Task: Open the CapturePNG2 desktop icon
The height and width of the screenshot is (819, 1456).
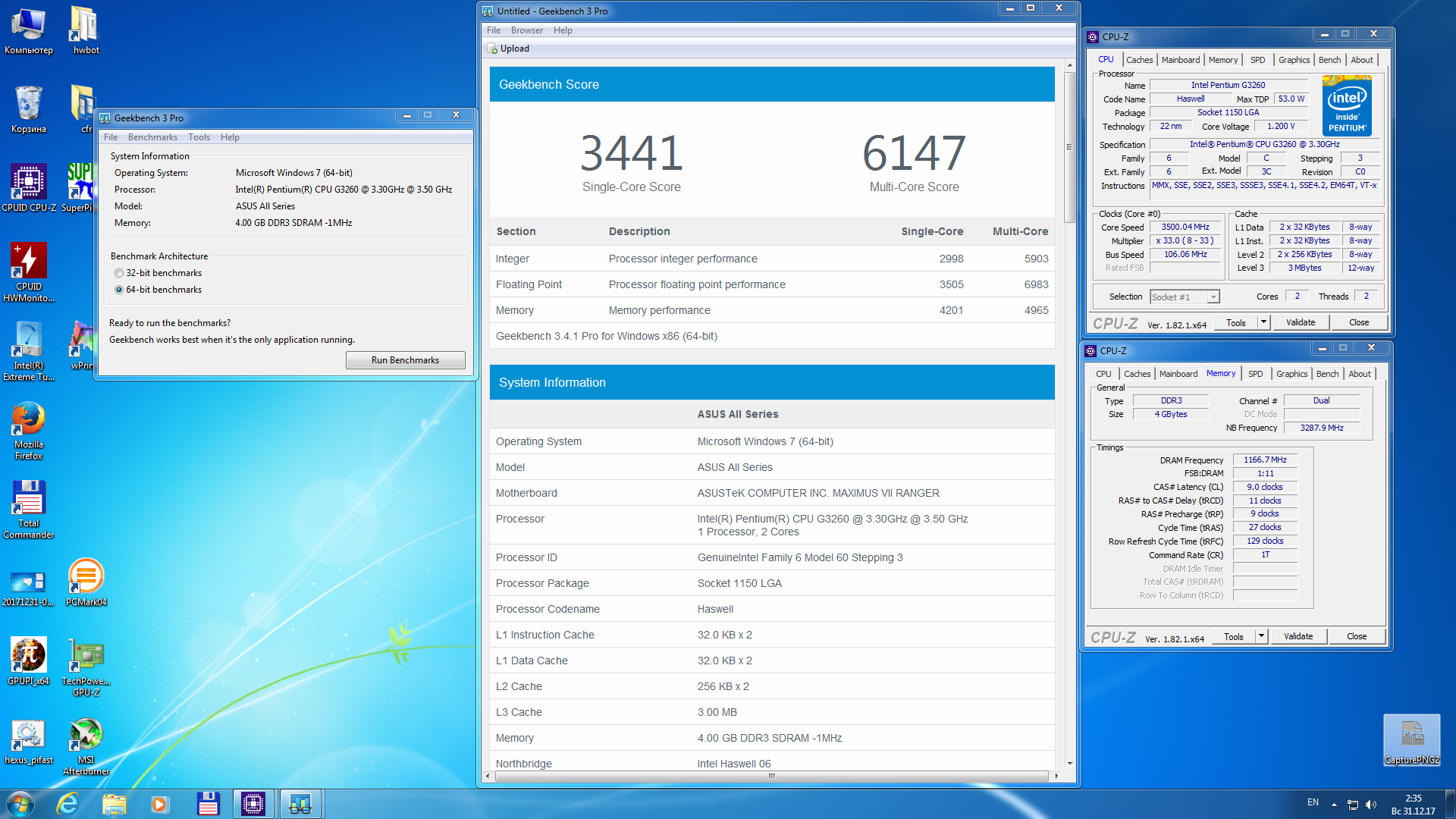Action: [1411, 740]
